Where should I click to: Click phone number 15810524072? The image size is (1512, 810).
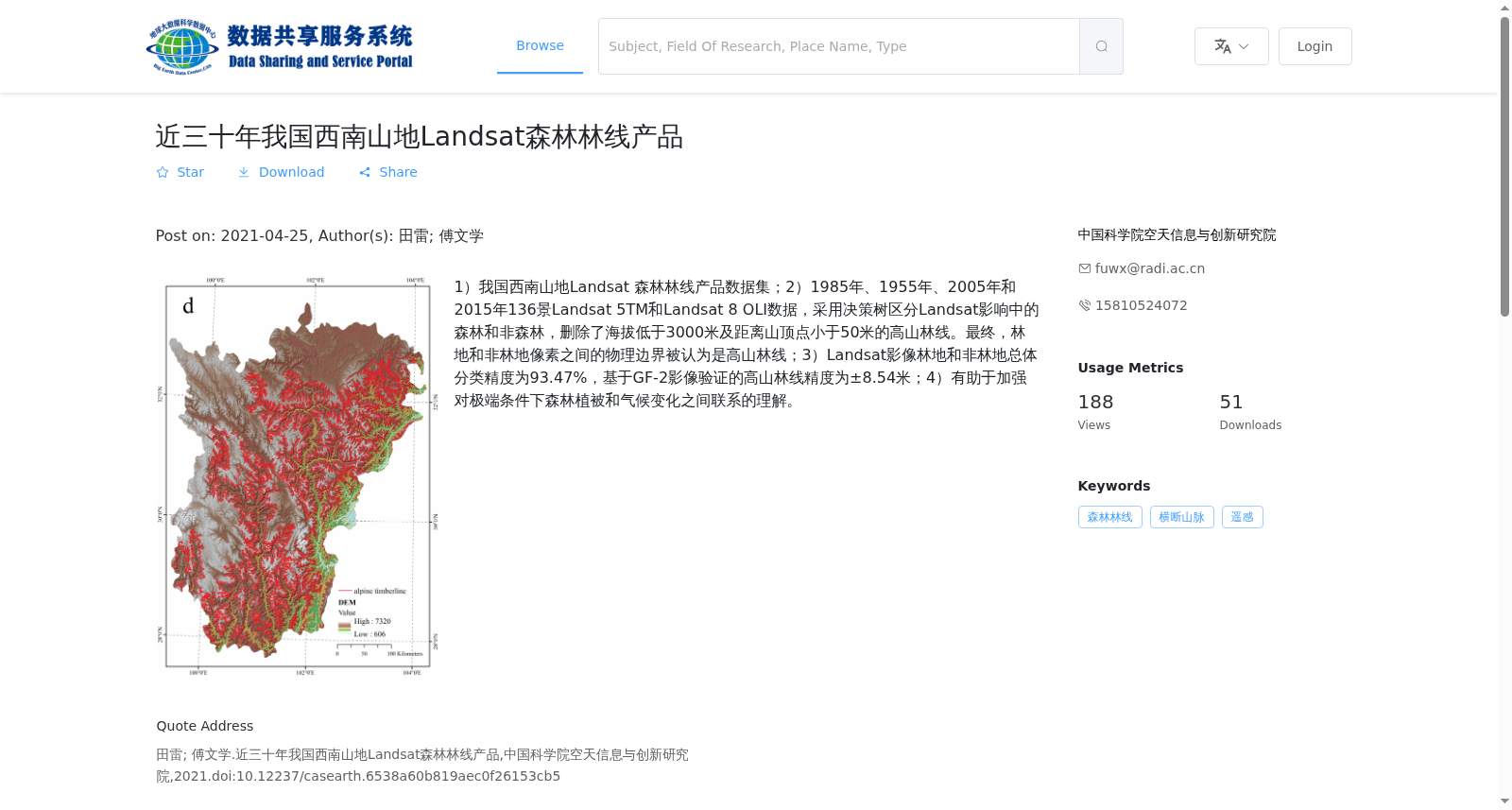(x=1142, y=305)
